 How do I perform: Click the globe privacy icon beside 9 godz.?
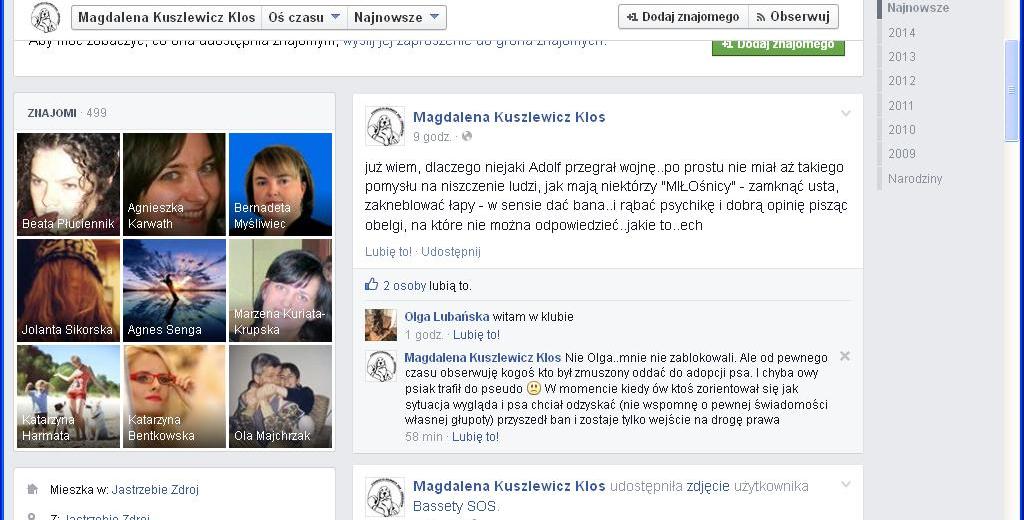click(x=466, y=137)
